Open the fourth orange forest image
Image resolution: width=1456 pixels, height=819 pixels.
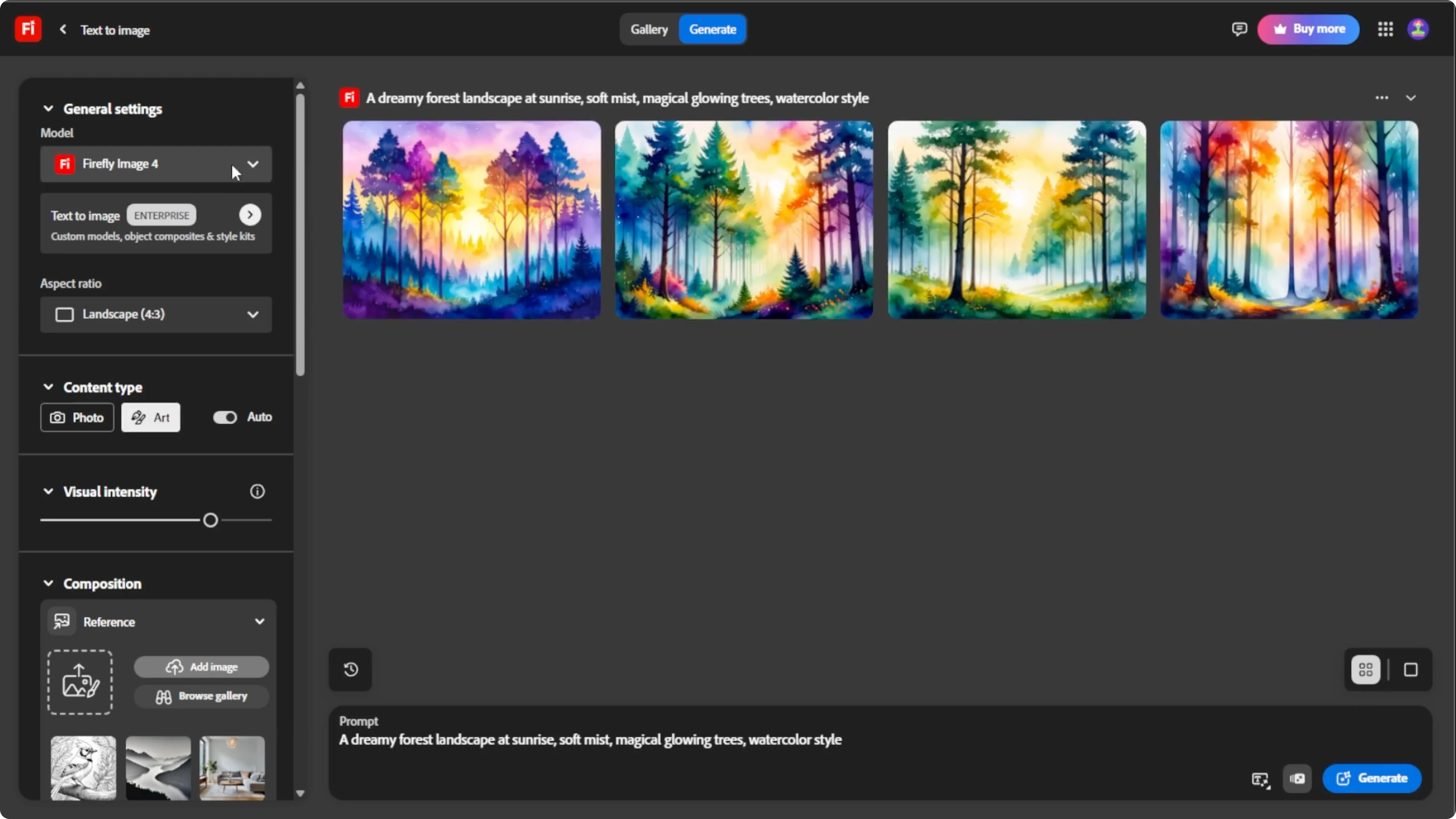[x=1289, y=220]
